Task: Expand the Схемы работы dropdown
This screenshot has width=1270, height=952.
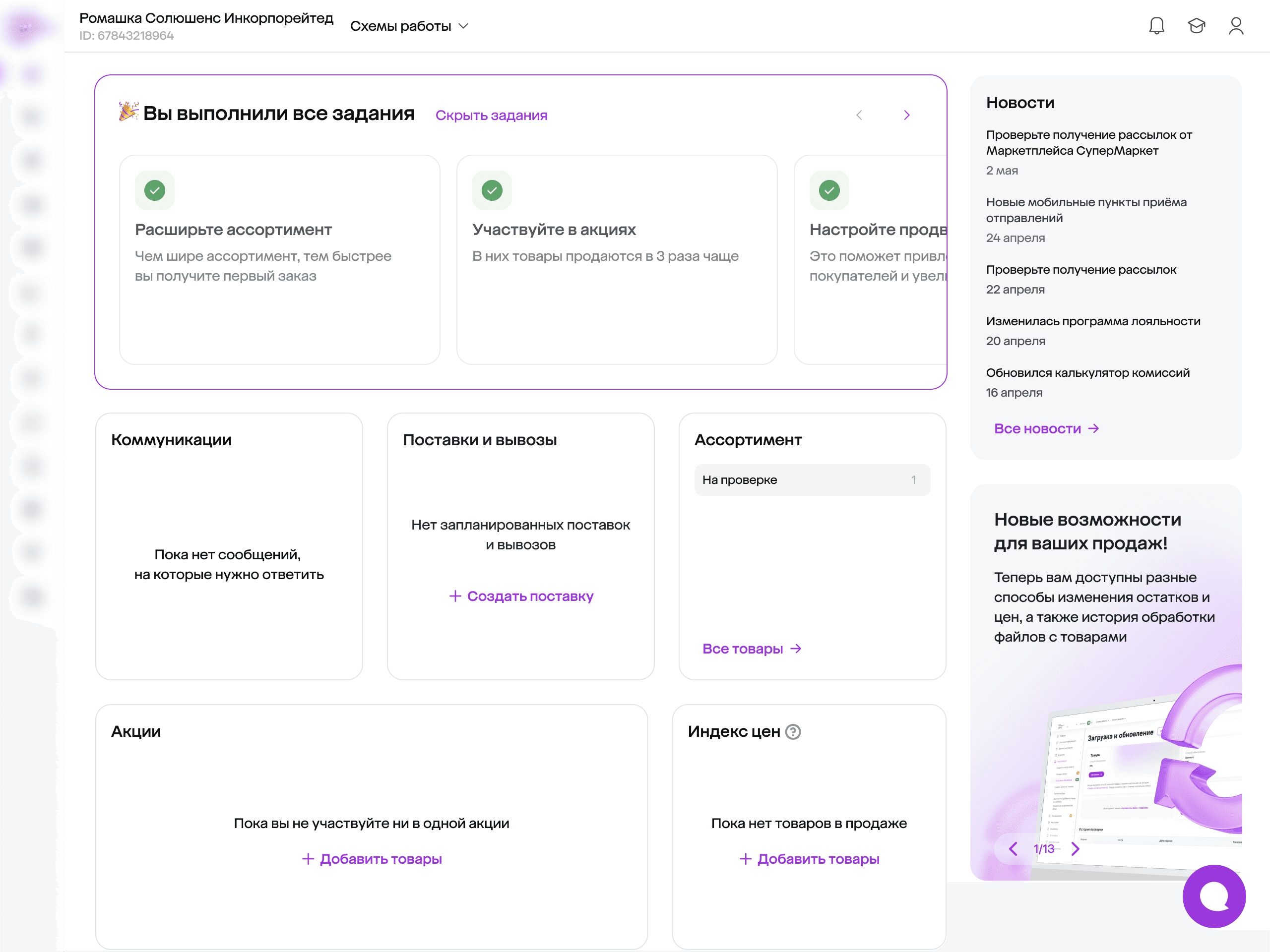Action: tap(409, 26)
